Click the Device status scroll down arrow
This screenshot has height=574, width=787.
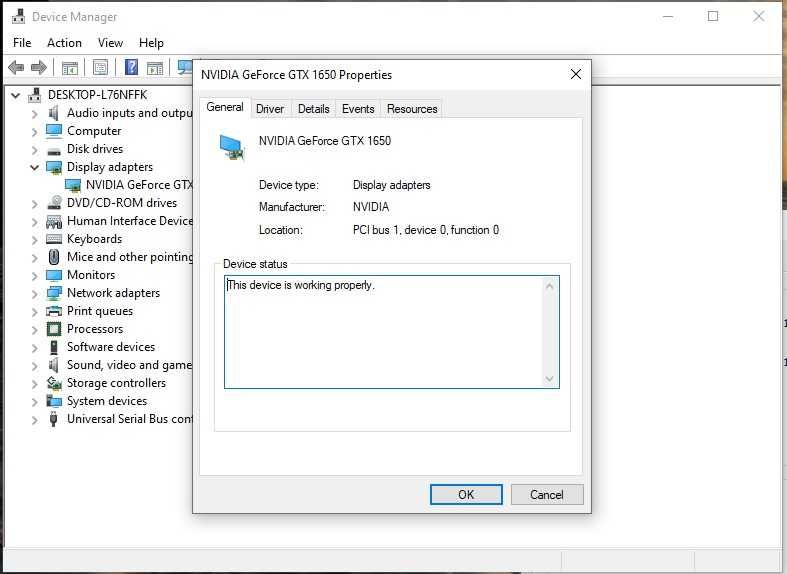[x=550, y=378]
